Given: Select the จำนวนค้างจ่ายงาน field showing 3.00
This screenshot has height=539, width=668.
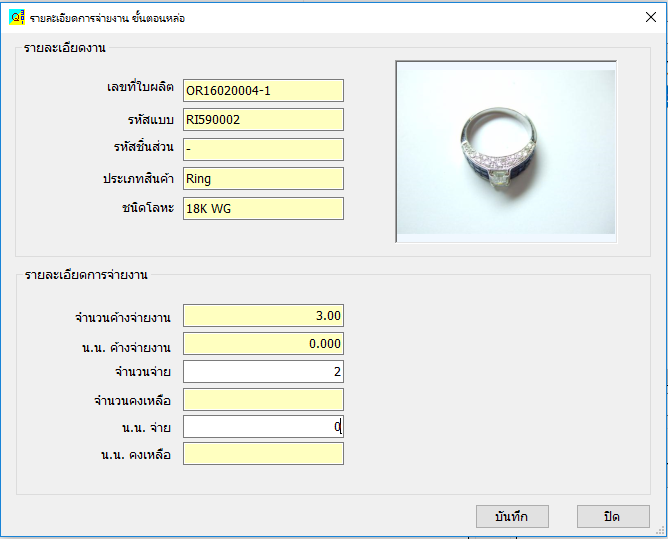Looking at the screenshot, I should [x=263, y=316].
